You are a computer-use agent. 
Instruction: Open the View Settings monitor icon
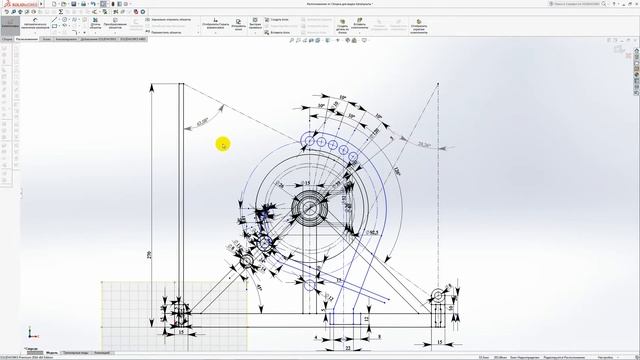[x=364, y=40]
